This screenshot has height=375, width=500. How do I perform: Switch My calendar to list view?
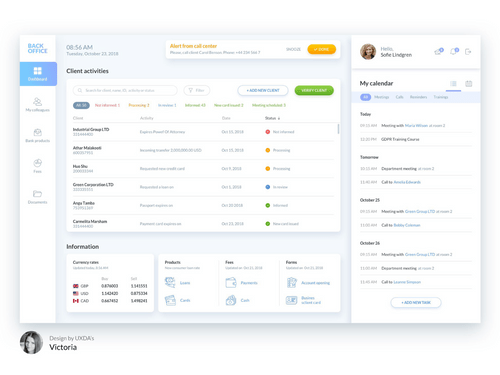tap(453, 84)
